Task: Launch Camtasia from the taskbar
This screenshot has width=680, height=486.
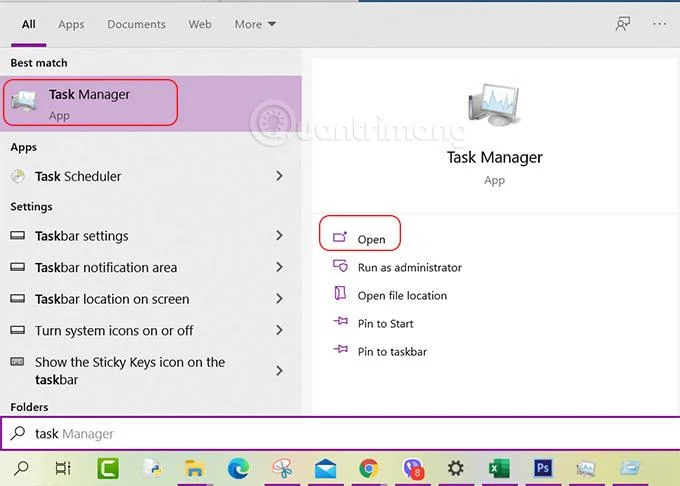Action: 108,468
